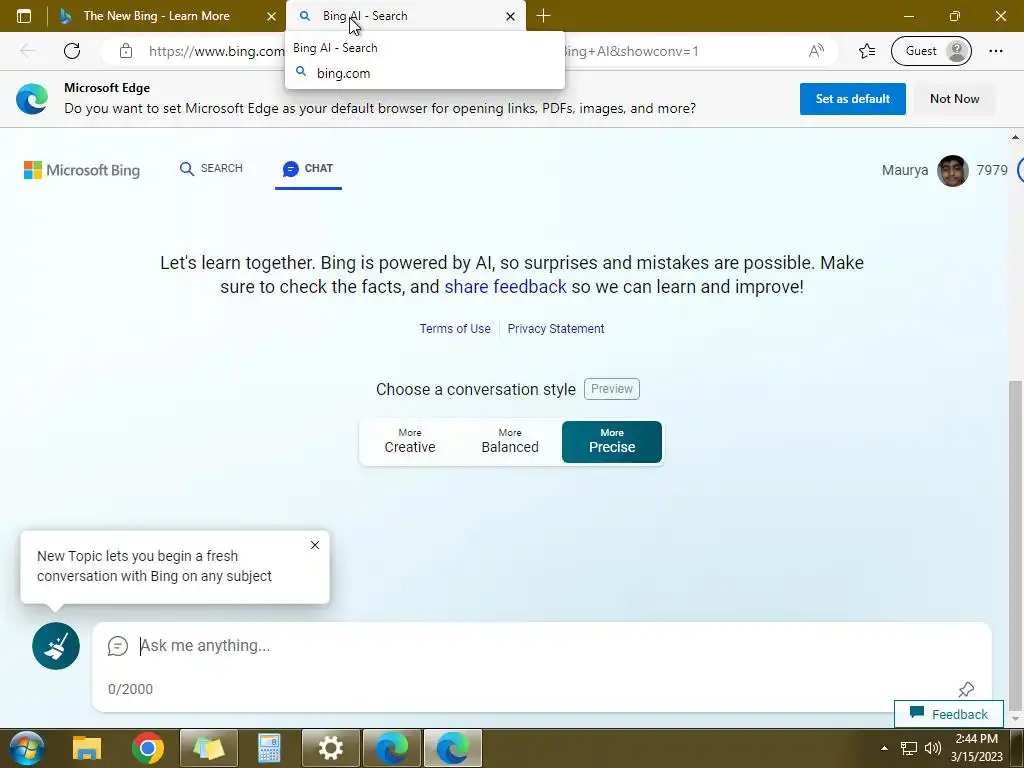Open the Settings gear taskbar app
This screenshot has height=768, width=1024.
(330, 748)
